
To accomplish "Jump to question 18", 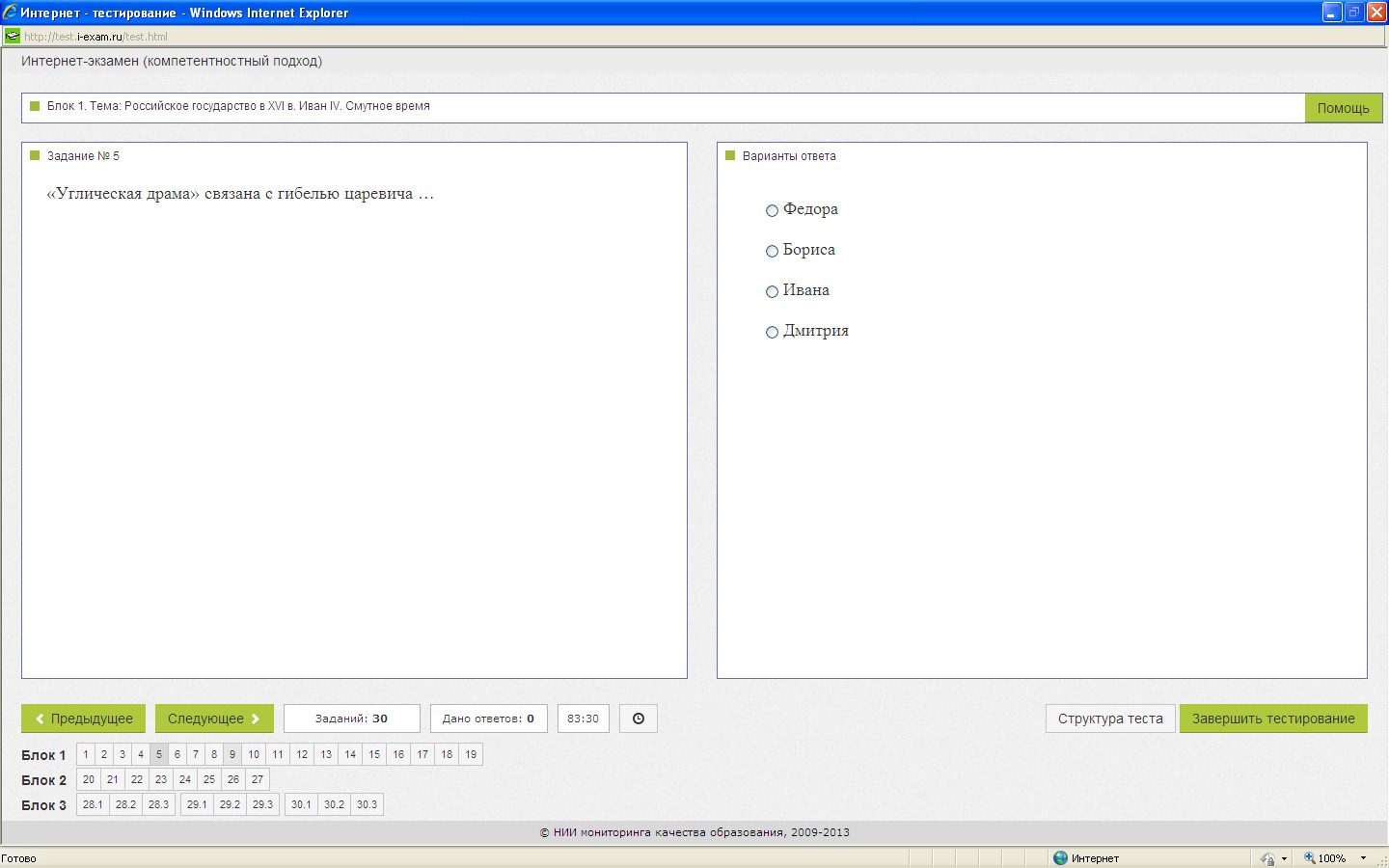I will 447,754.
